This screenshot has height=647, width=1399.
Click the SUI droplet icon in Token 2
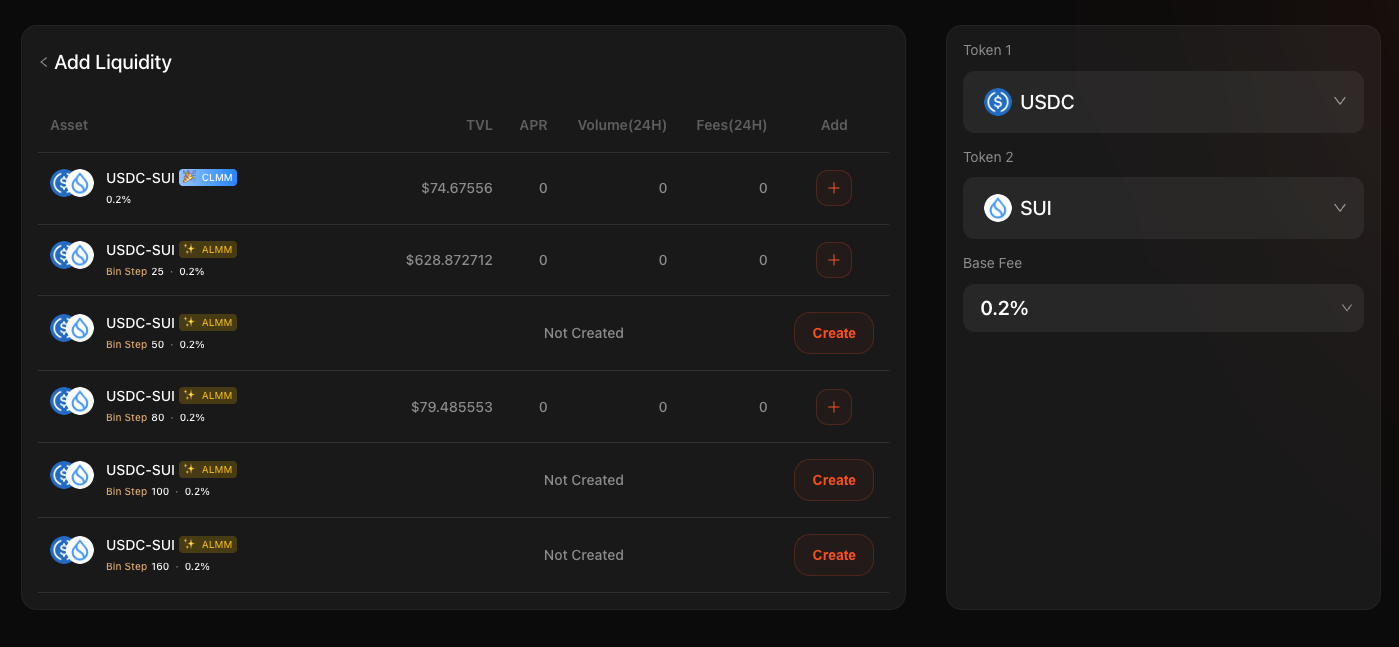point(997,208)
